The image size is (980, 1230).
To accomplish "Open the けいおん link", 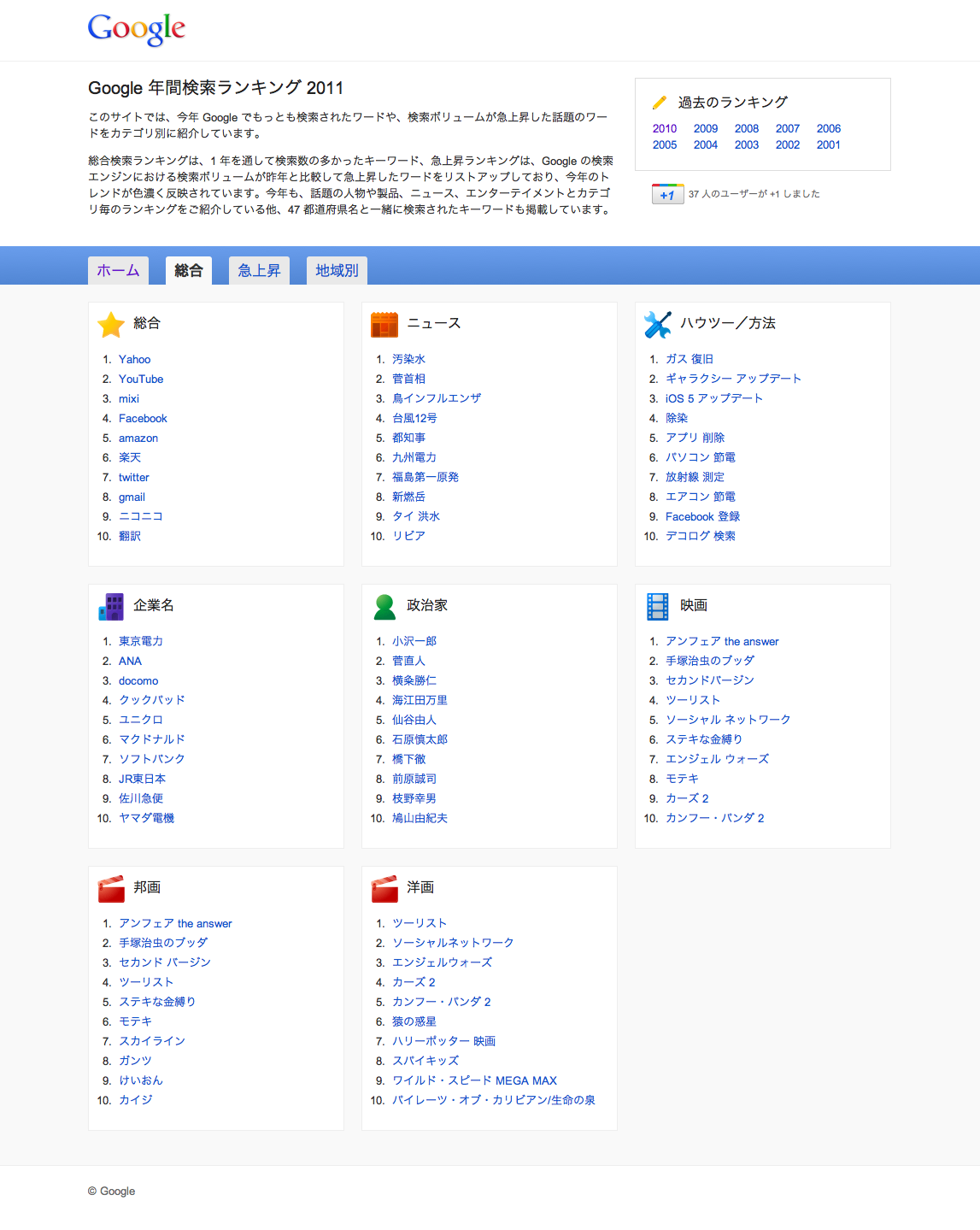I will (141, 1081).
